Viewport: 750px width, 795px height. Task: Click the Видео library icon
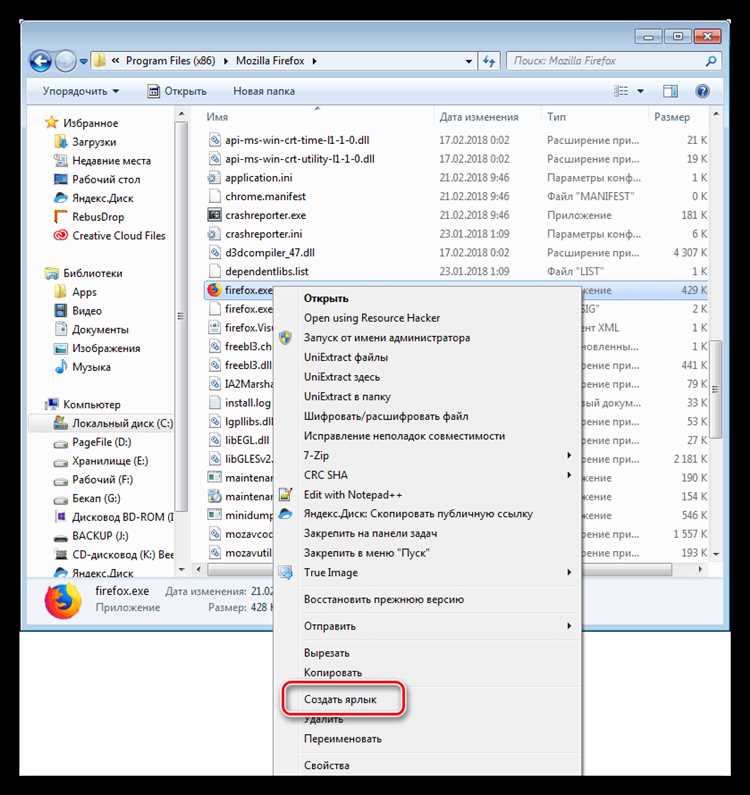tap(61, 311)
